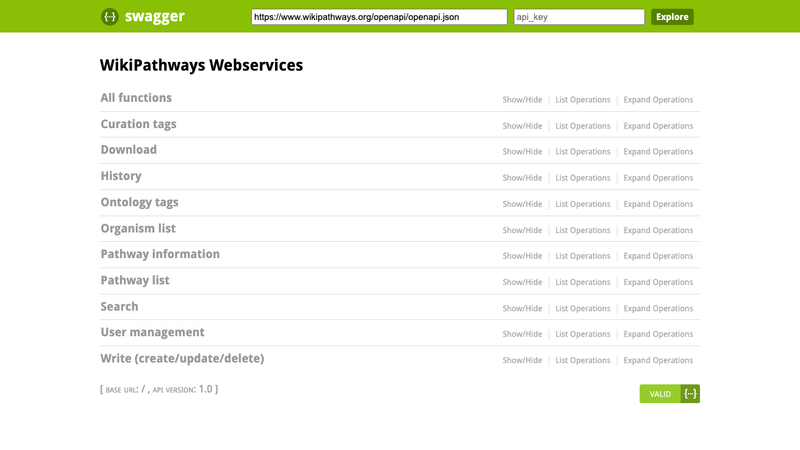Expand Operations for Curation tags
800x450 pixels.
(x=658, y=126)
